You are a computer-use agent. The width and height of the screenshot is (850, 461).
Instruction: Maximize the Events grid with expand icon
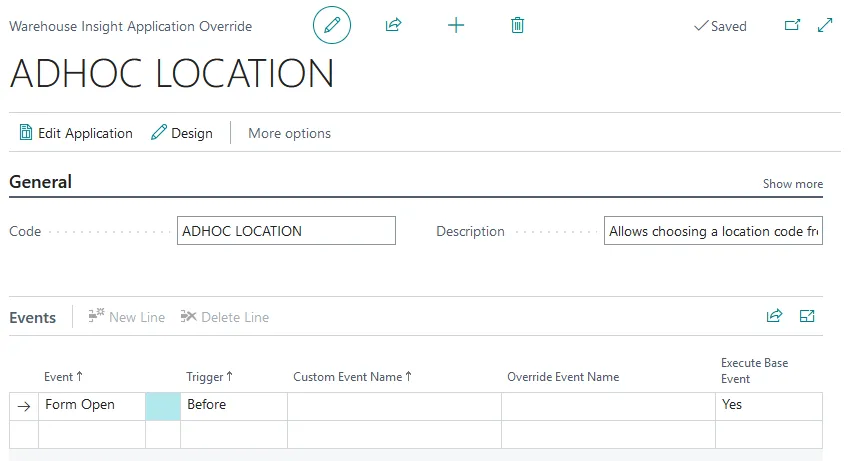(808, 316)
